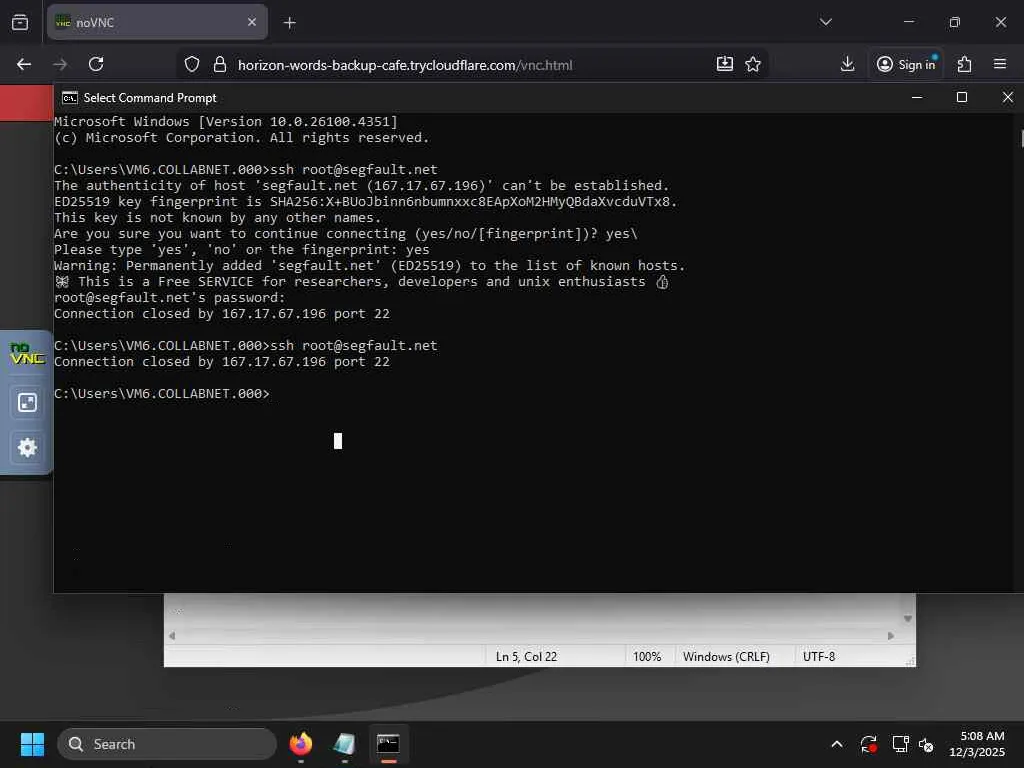Open the Windows Start menu
The height and width of the screenshot is (768, 1024).
coord(32,744)
